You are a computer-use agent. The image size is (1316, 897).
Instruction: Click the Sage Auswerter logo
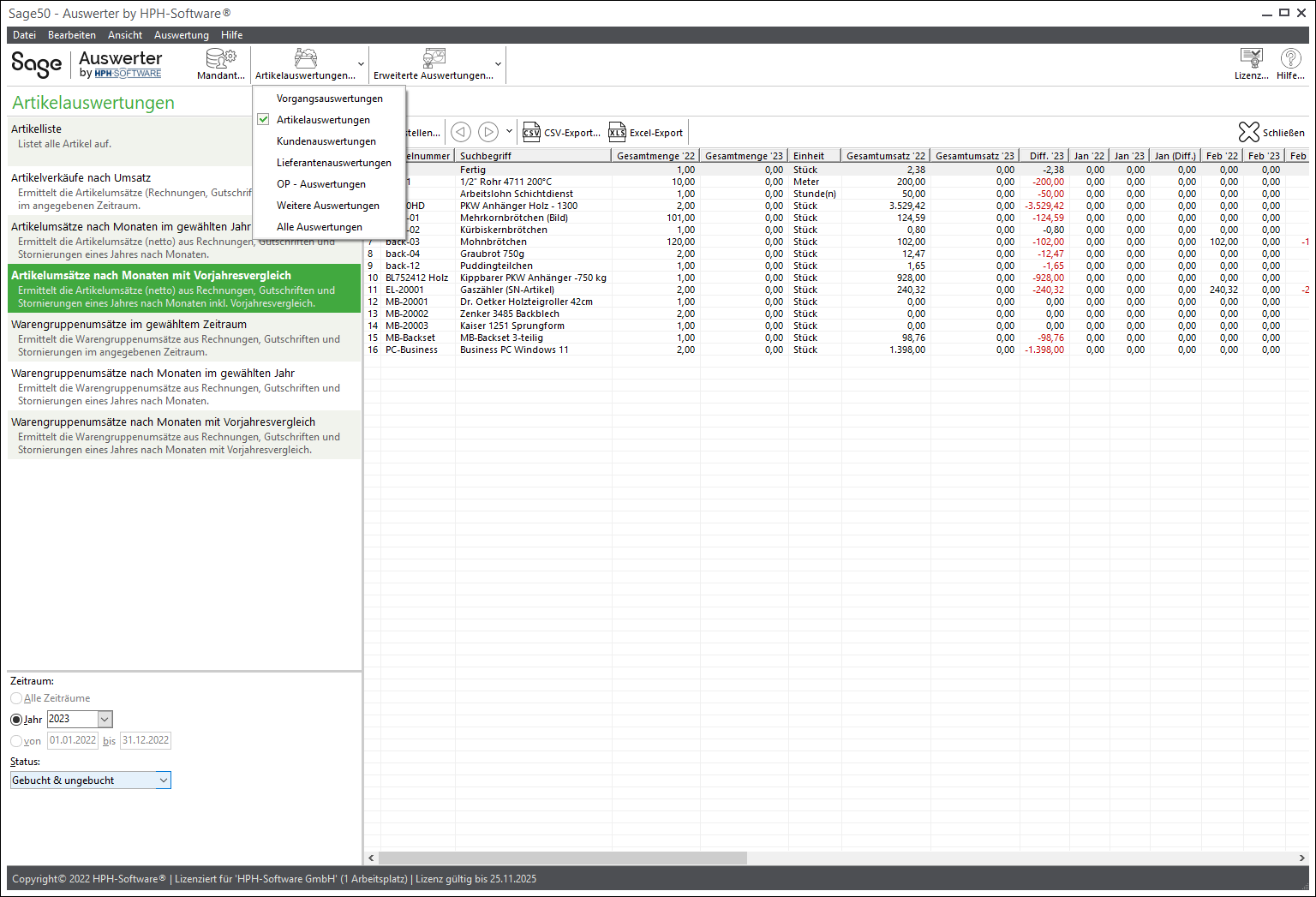coord(87,64)
